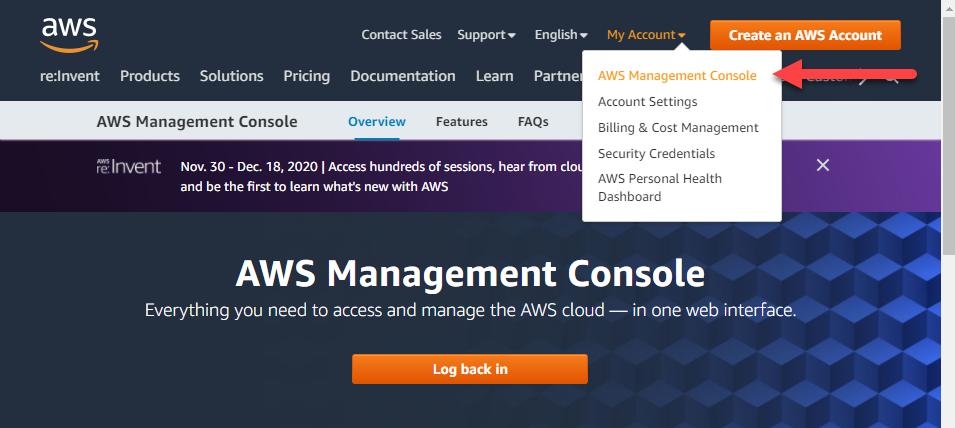This screenshot has height=428, width=955.
Task: Collapse the My Account dropdown
Action: [x=646, y=35]
